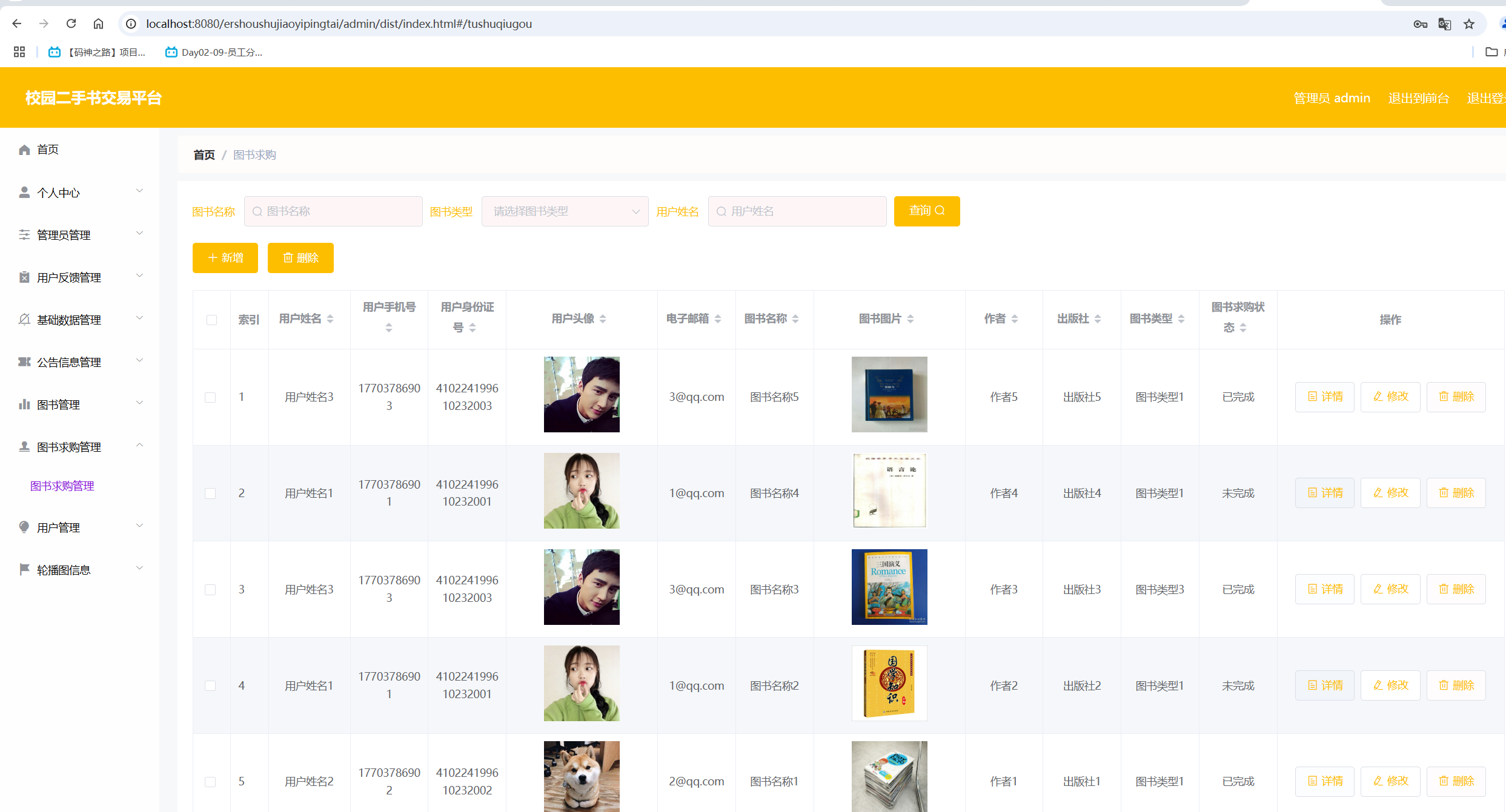Open 个人中心 via its person icon
The height and width of the screenshot is (812, 1506).
24,192
